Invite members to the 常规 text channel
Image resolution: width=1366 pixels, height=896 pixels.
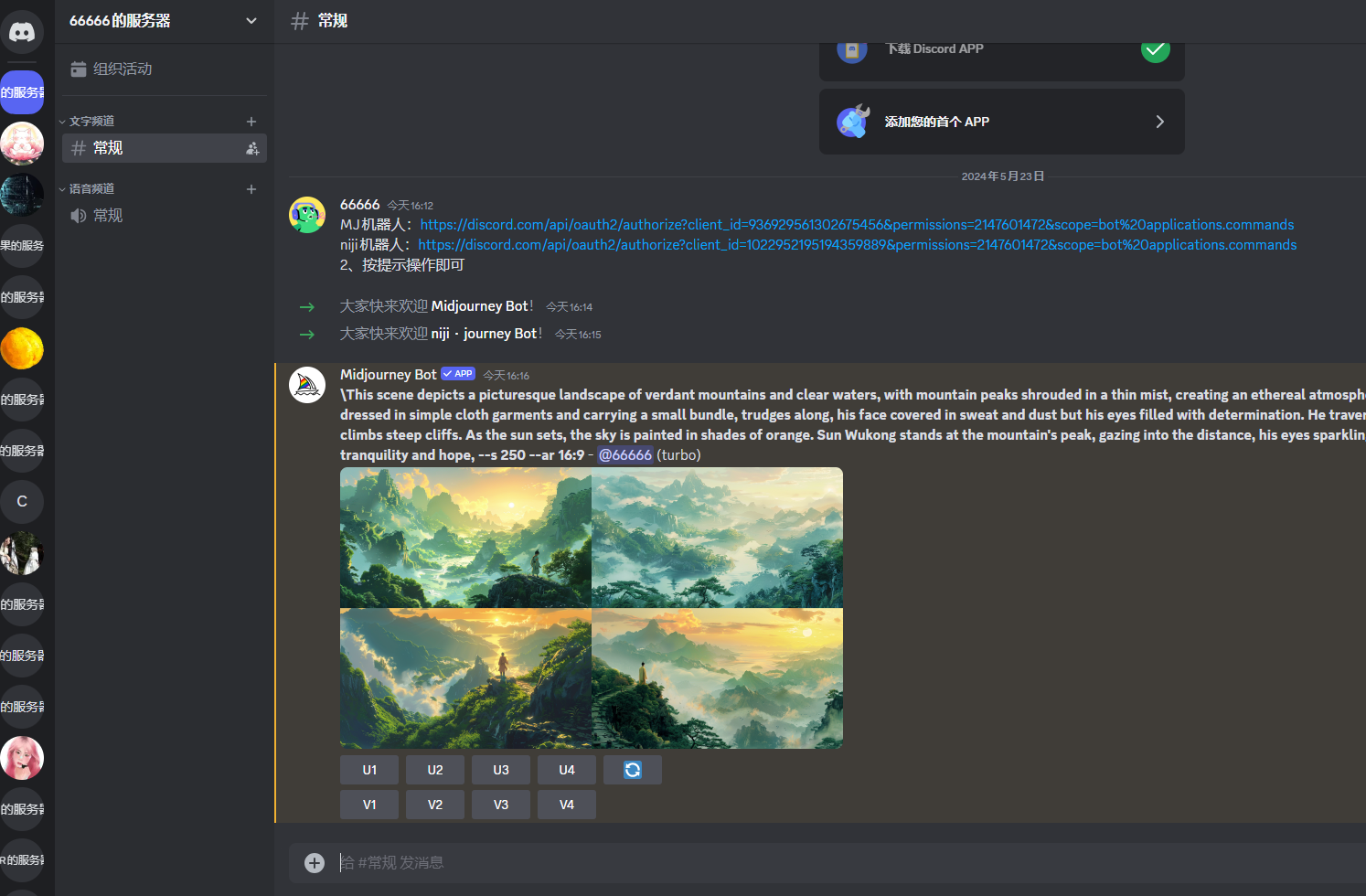coord(252,148)
